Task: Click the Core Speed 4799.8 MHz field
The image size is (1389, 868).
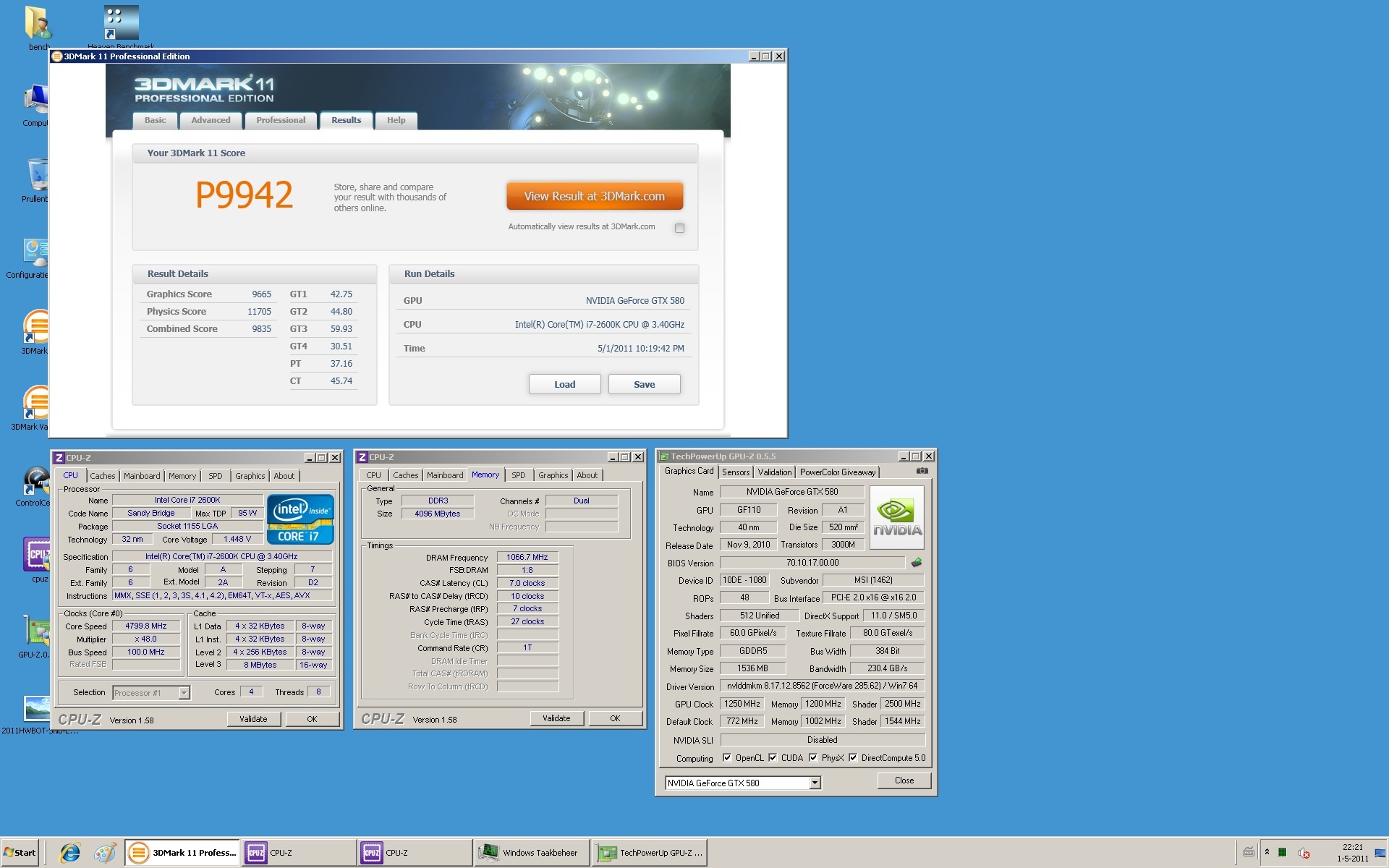Action: [x=146, y=626]
